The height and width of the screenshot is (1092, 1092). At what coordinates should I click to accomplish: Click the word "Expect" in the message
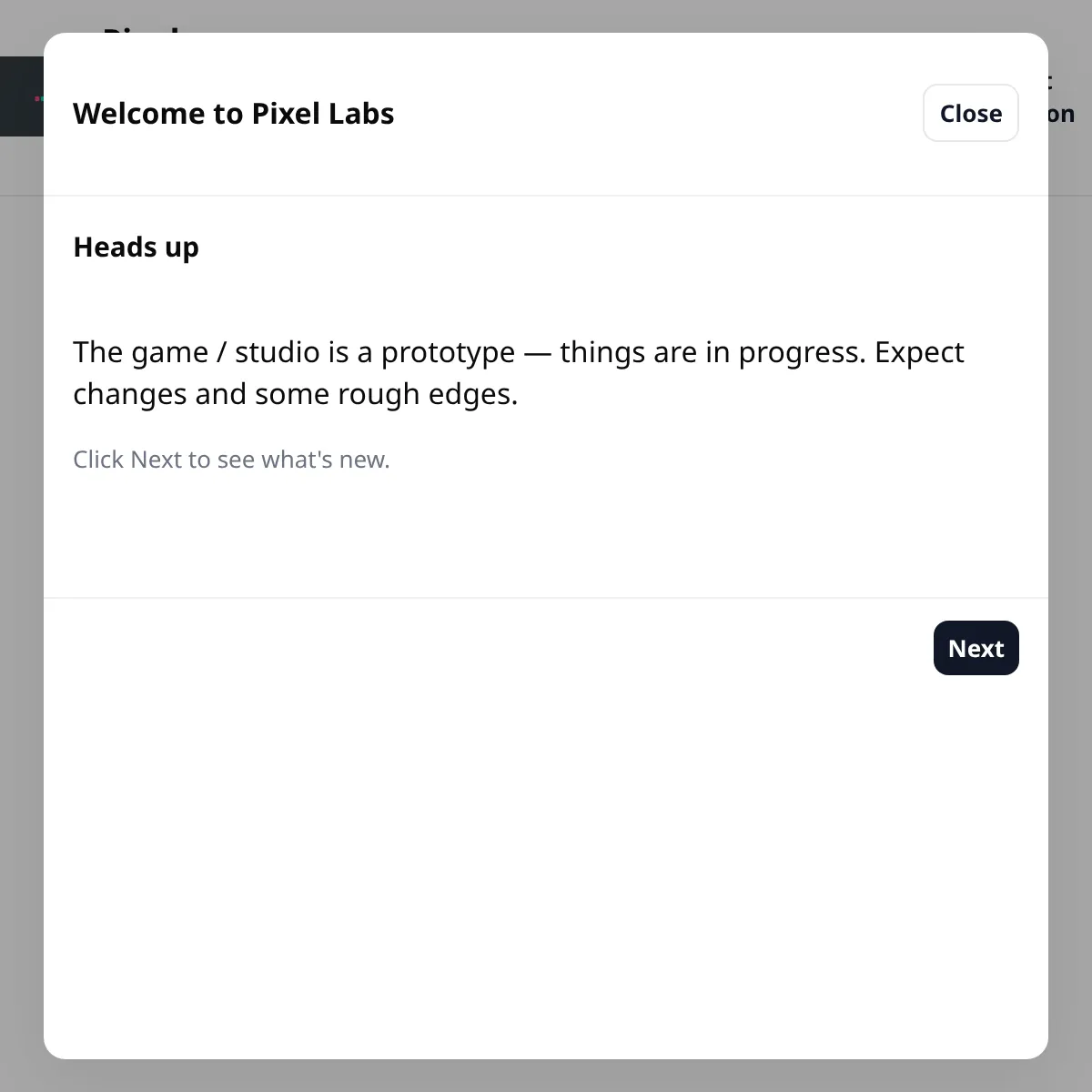pyautogui.click(x=919, y=352)
